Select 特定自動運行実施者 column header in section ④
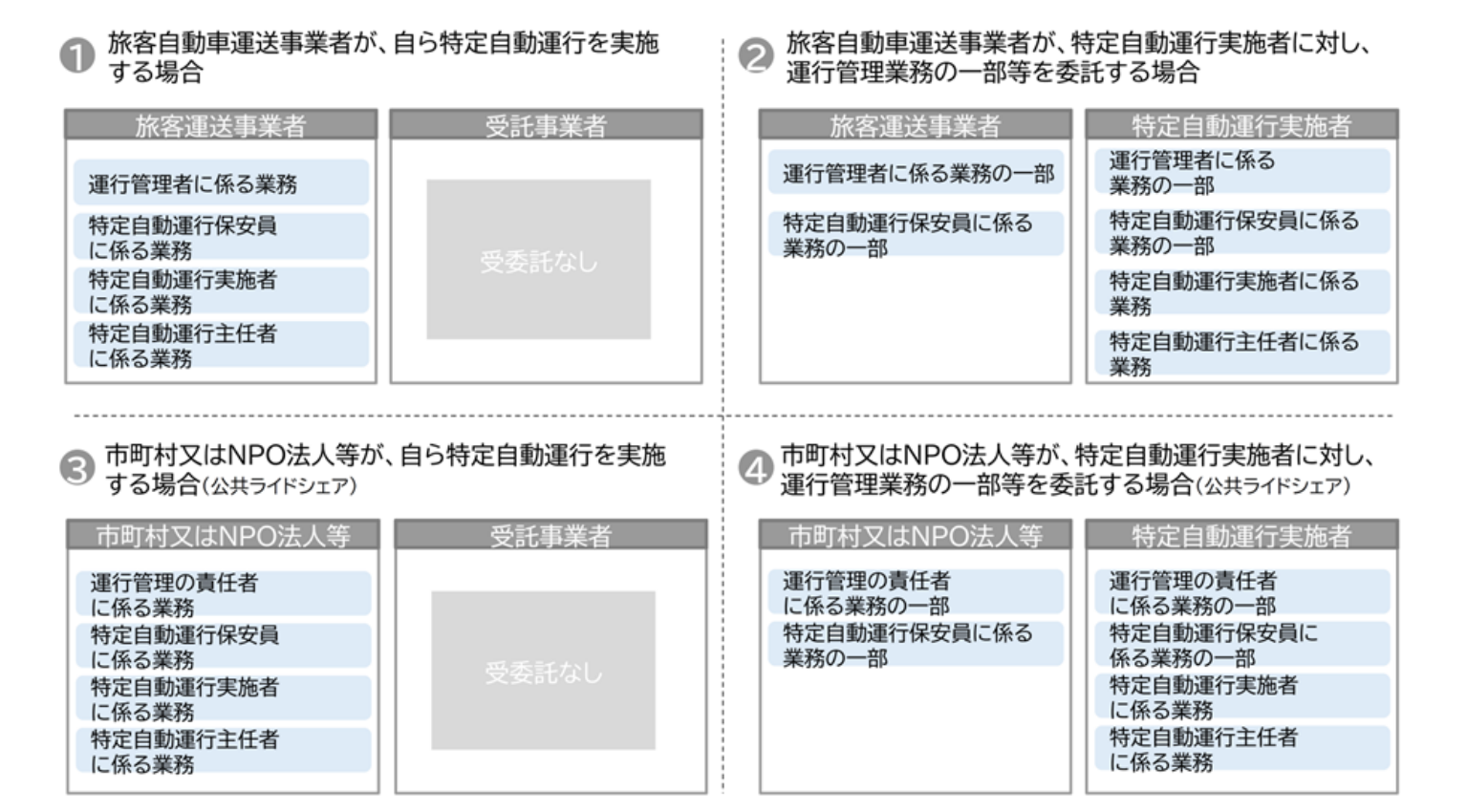Image resolution: width=1467 pixels, height=812 pixels. pyautogui.click(x=1241, y=535)
